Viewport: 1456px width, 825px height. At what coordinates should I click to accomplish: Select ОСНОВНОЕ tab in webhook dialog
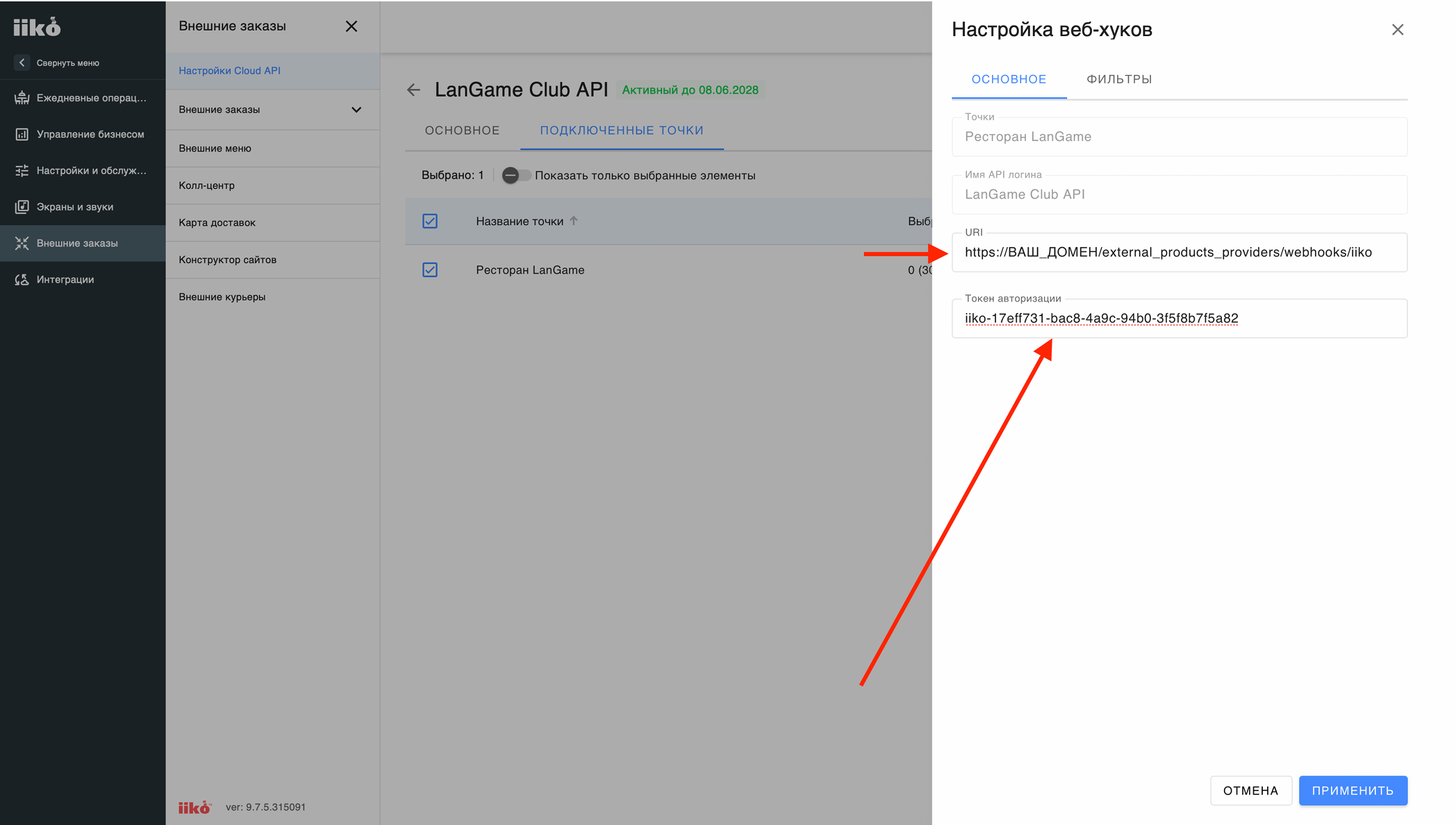click(1009, 79)
